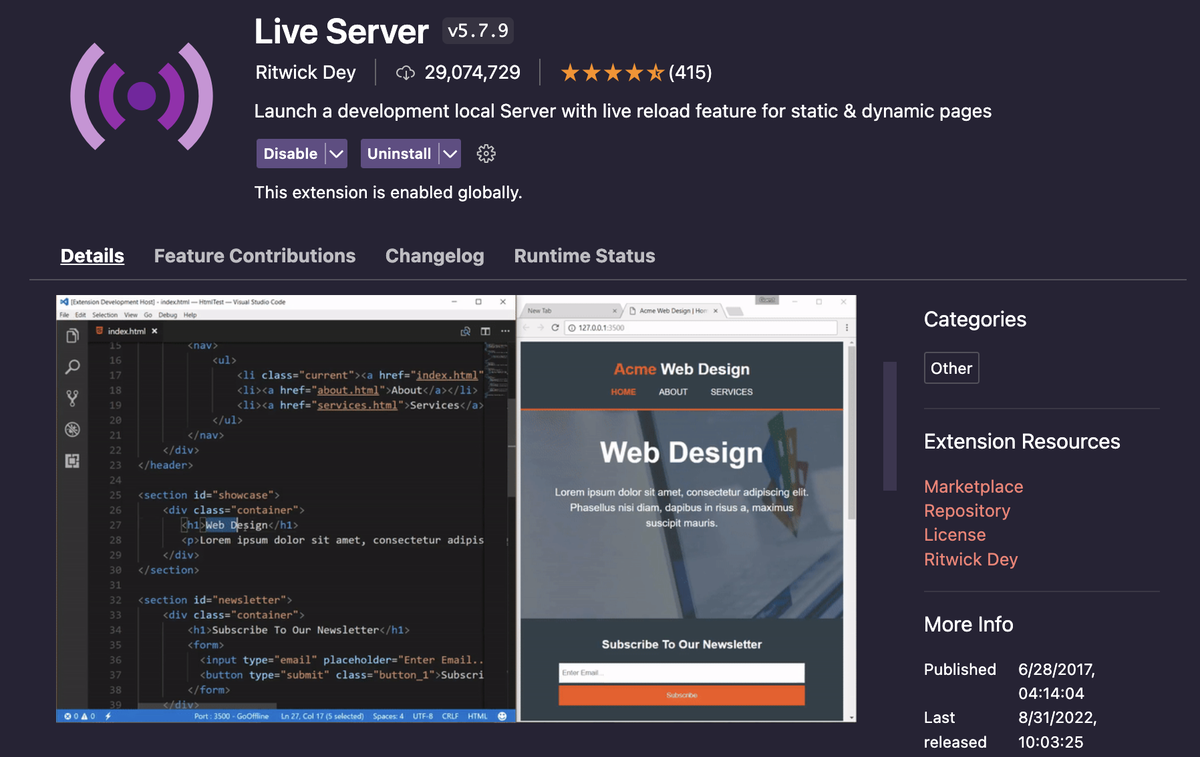Select the Other category tag
The width and height of the screenshot is (1200, 757).
(x=951, y=368)
